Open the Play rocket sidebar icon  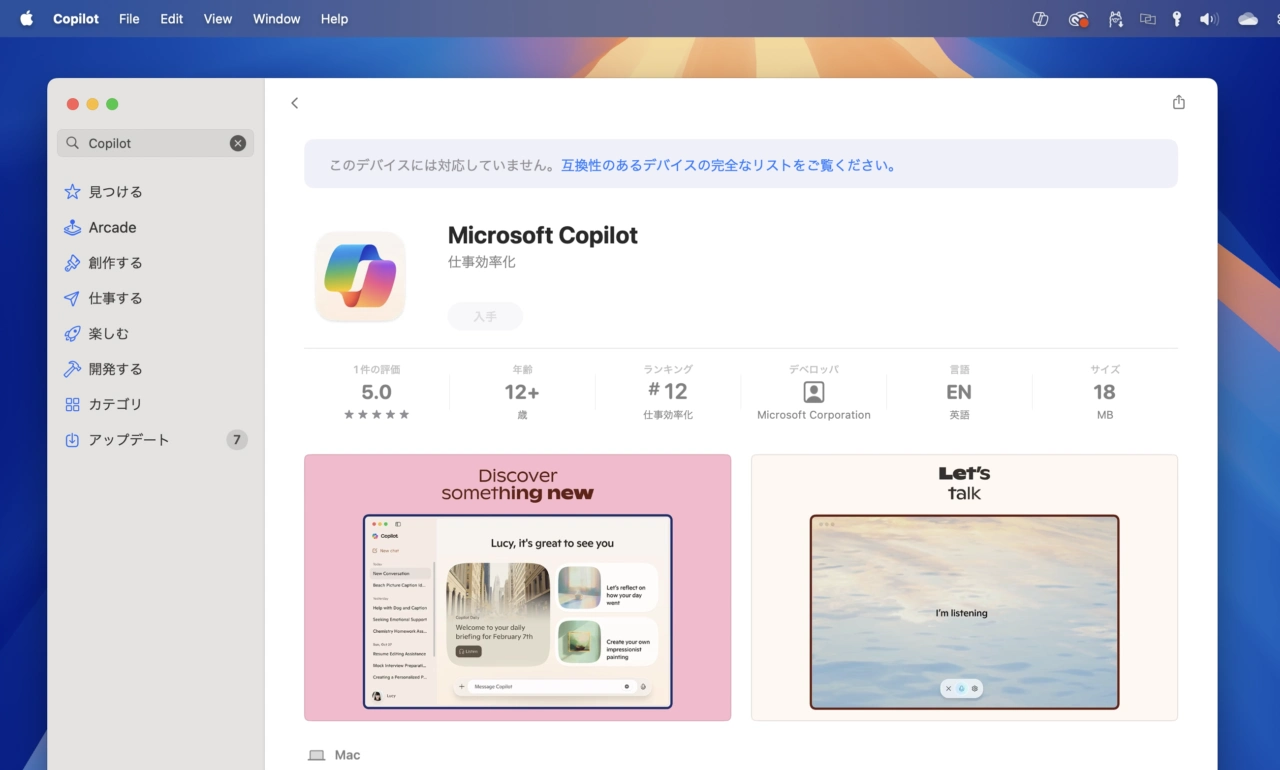tap(72, 334)
